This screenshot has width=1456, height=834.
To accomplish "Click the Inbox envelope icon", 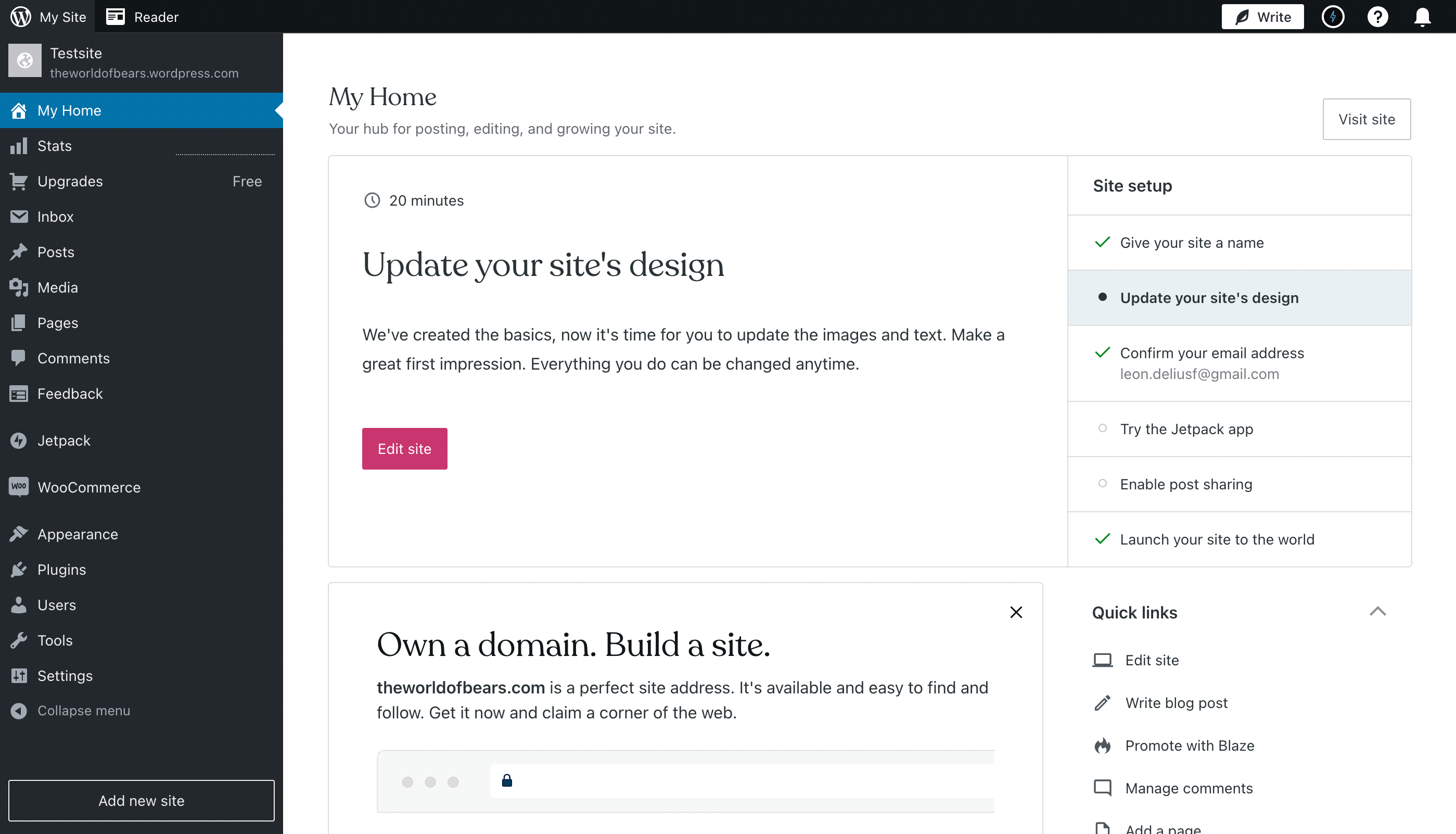I will [19, 217].
